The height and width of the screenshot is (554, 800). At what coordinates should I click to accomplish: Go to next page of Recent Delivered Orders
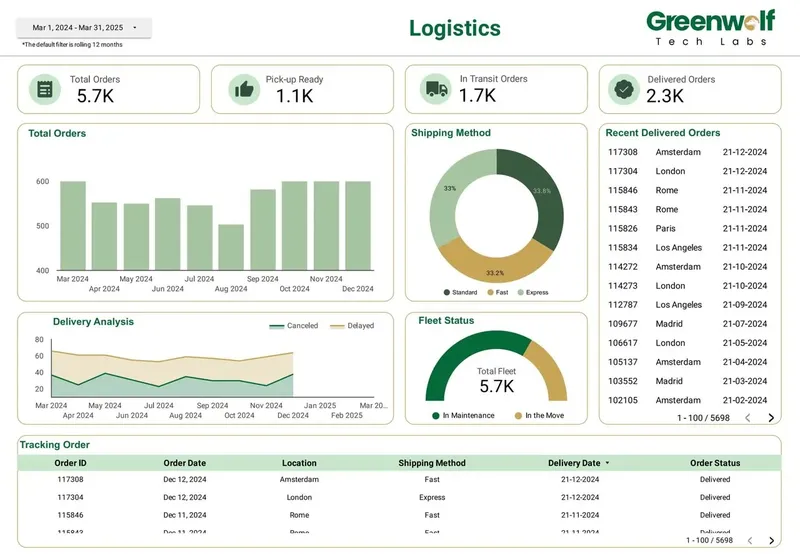pos(771,418)
